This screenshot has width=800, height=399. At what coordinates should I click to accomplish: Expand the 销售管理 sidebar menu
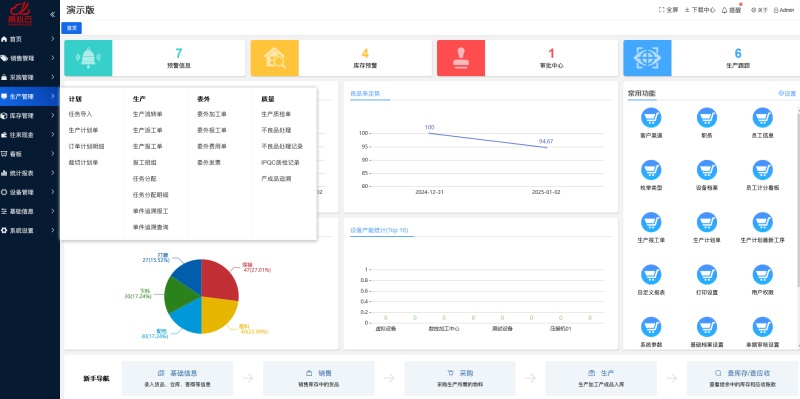pyautogui.click(x=30, y=58)
